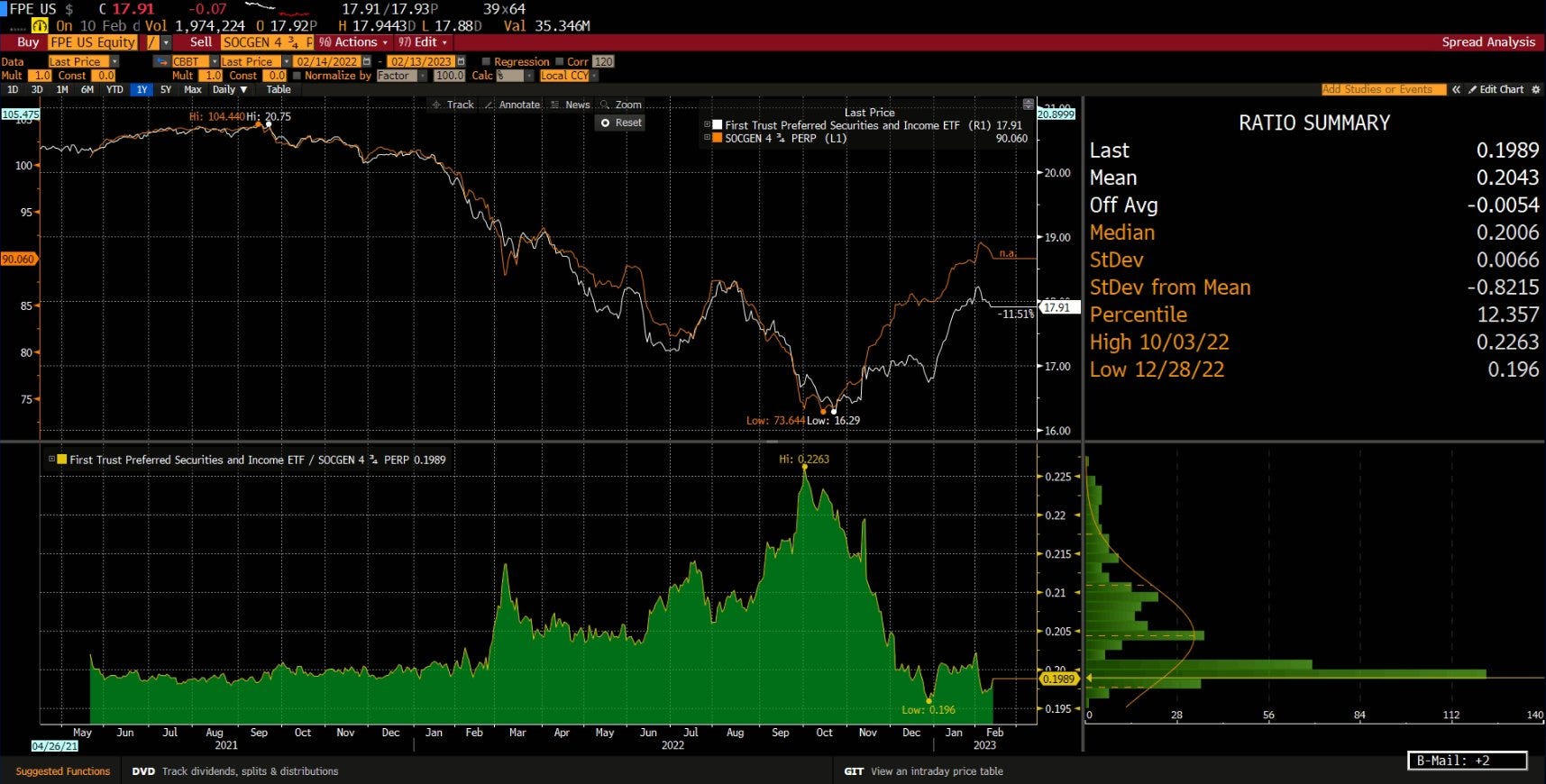Select the 3D range tab

tap(37, 89)
